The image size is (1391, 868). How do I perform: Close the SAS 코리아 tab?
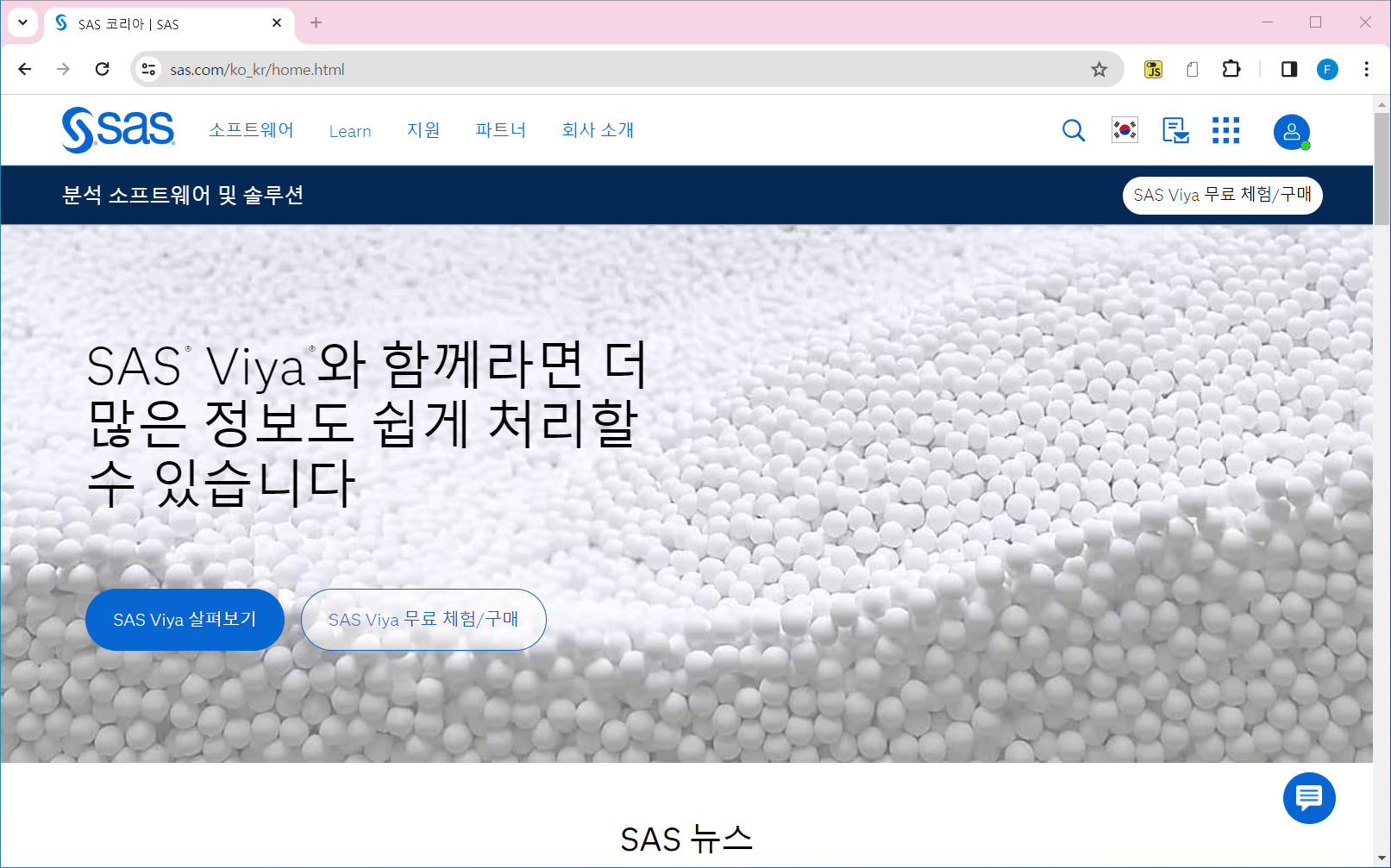[277, 23]
